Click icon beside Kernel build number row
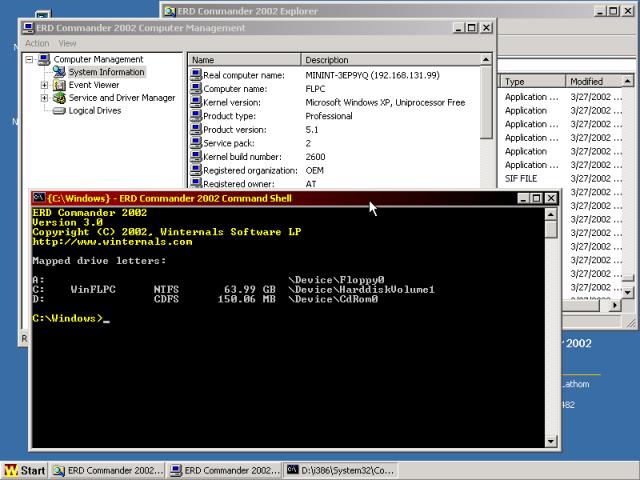 [x=196, y=156]
